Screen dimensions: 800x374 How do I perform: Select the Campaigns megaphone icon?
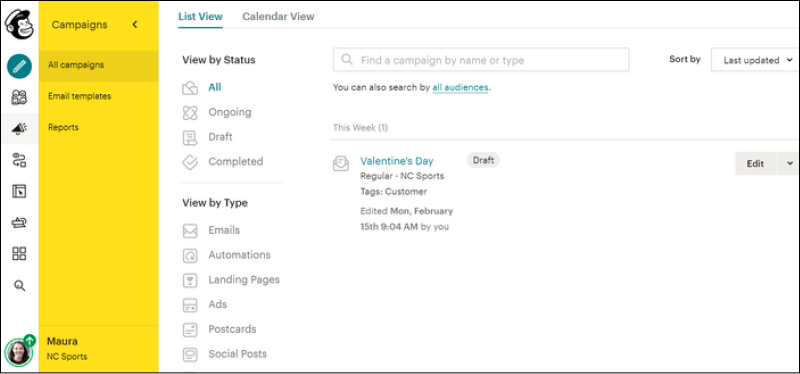point(19,129)
